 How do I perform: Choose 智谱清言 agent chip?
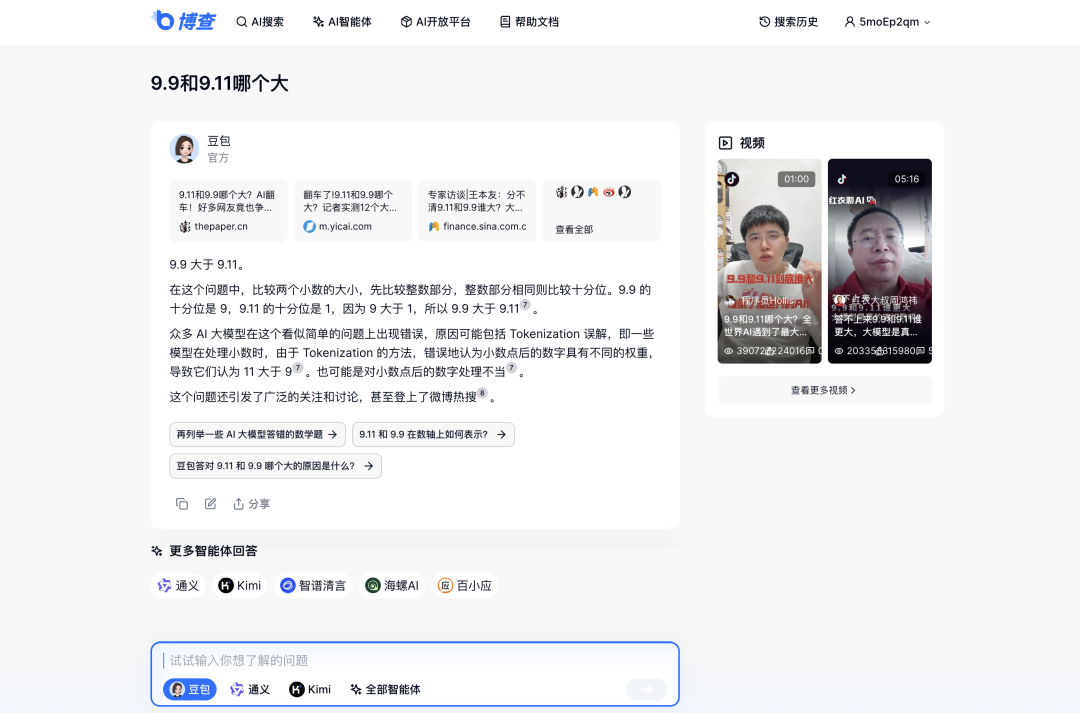(x=313, y=586)
